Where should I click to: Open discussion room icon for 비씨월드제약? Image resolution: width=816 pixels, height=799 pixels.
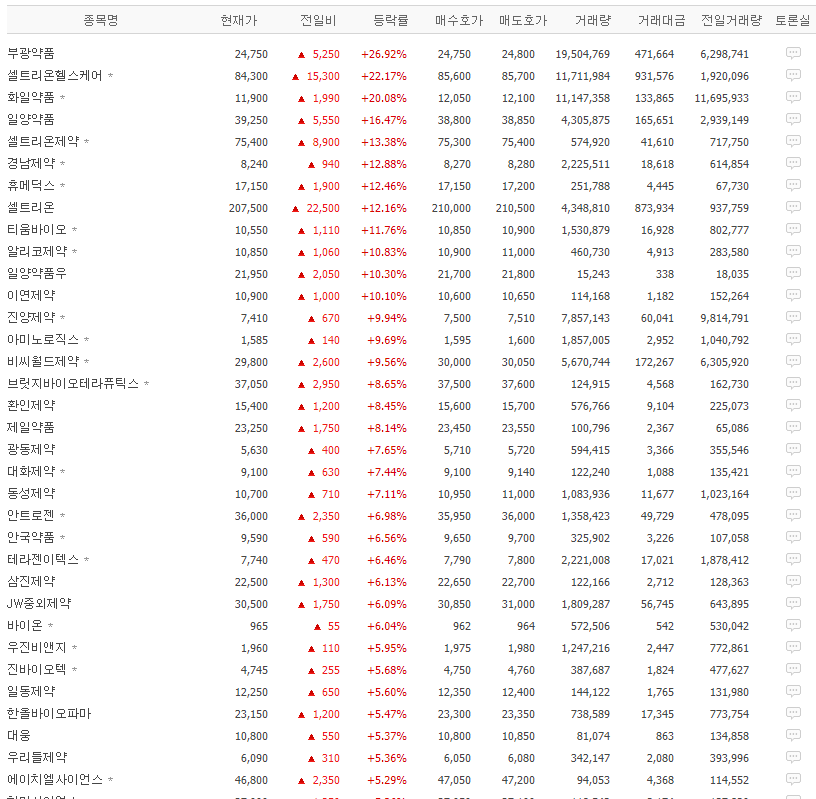pyautogui.click(x=793, y=361)
